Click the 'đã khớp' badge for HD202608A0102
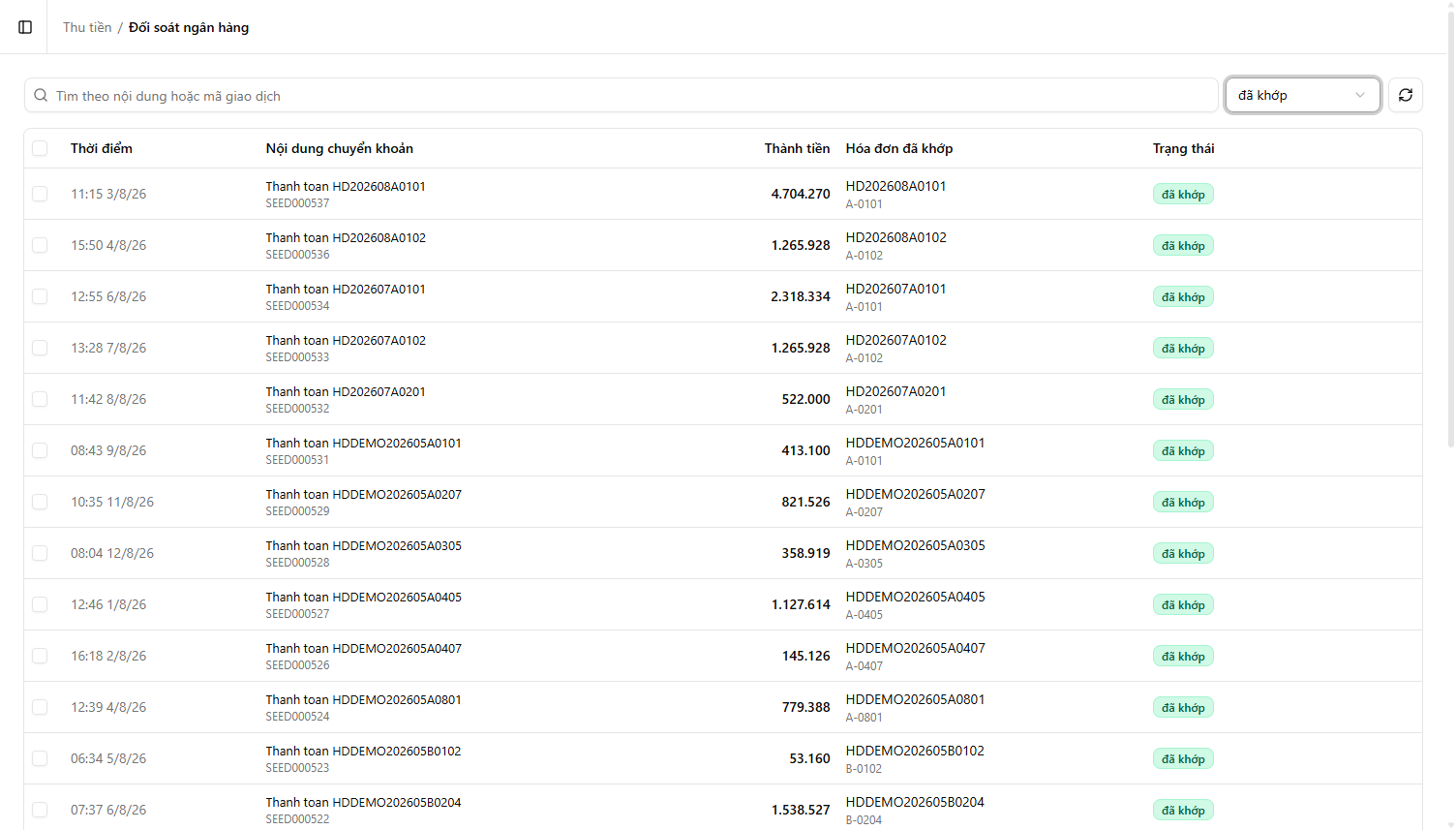Screen dimensions: 1456x830 [x=1183, y=245]
